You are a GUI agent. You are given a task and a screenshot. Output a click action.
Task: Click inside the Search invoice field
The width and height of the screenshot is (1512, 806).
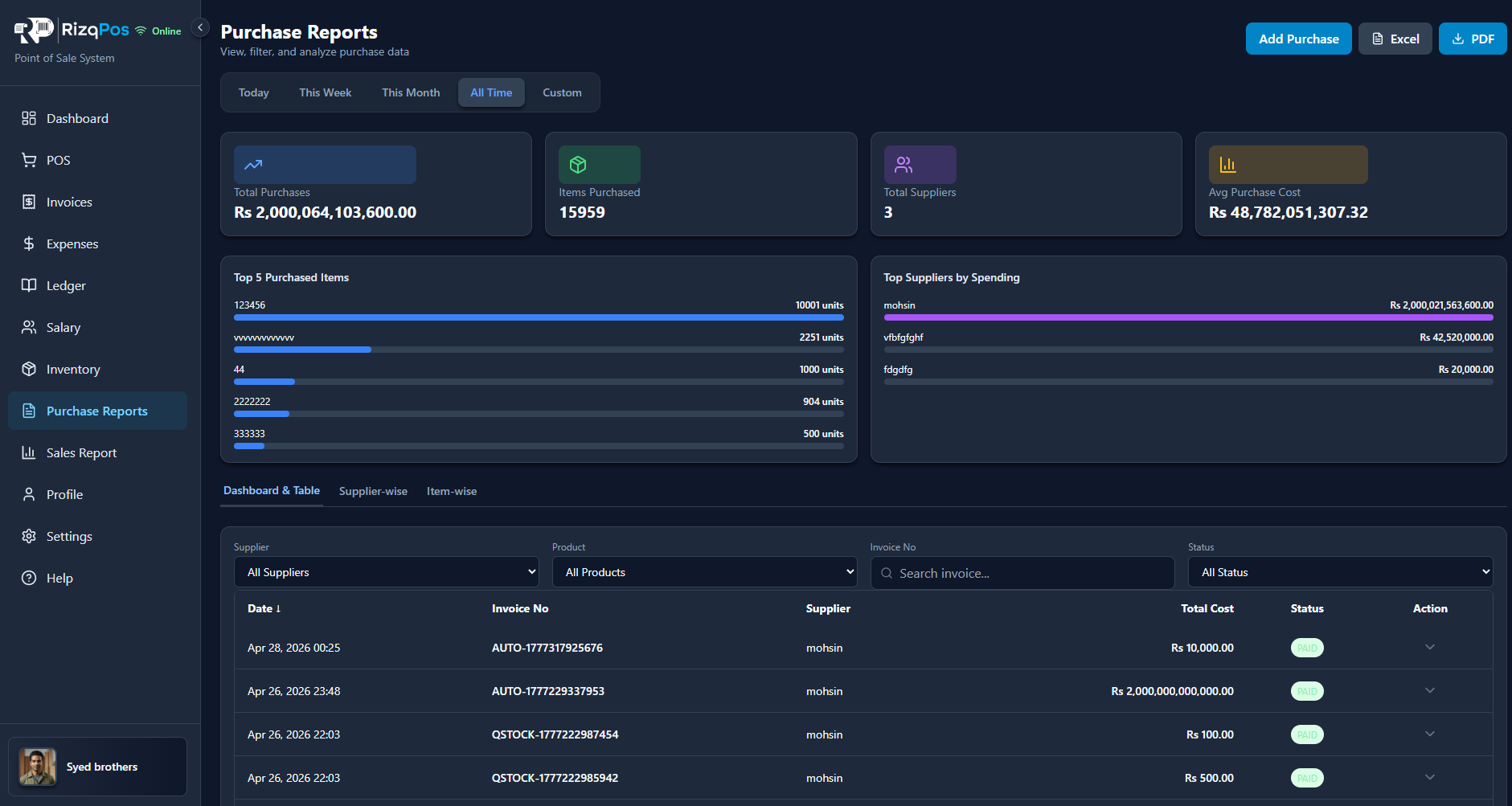(x=1021, y=572)
